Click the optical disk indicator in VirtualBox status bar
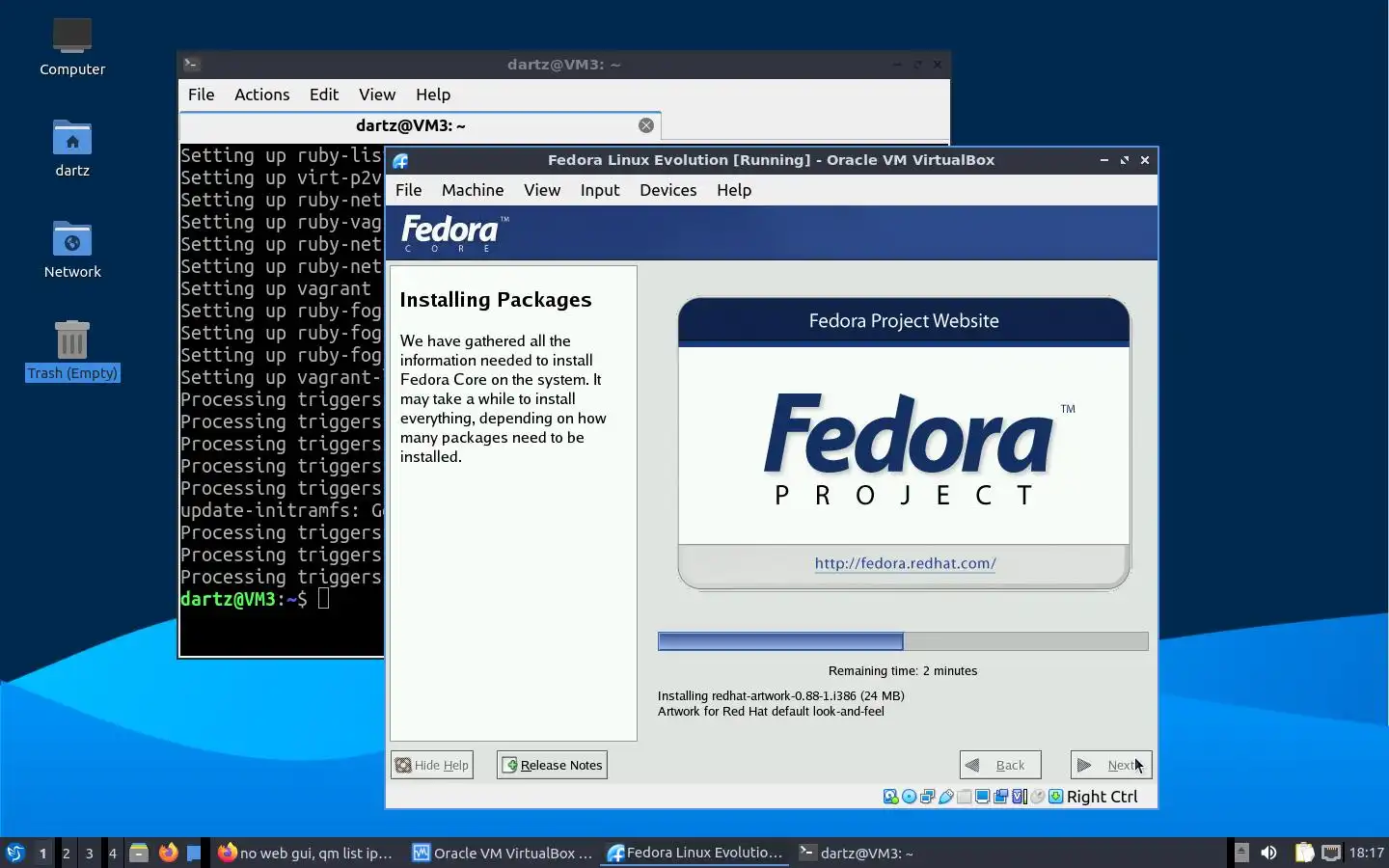Viewport: 1389px width, 868px height. pos(909,797)
